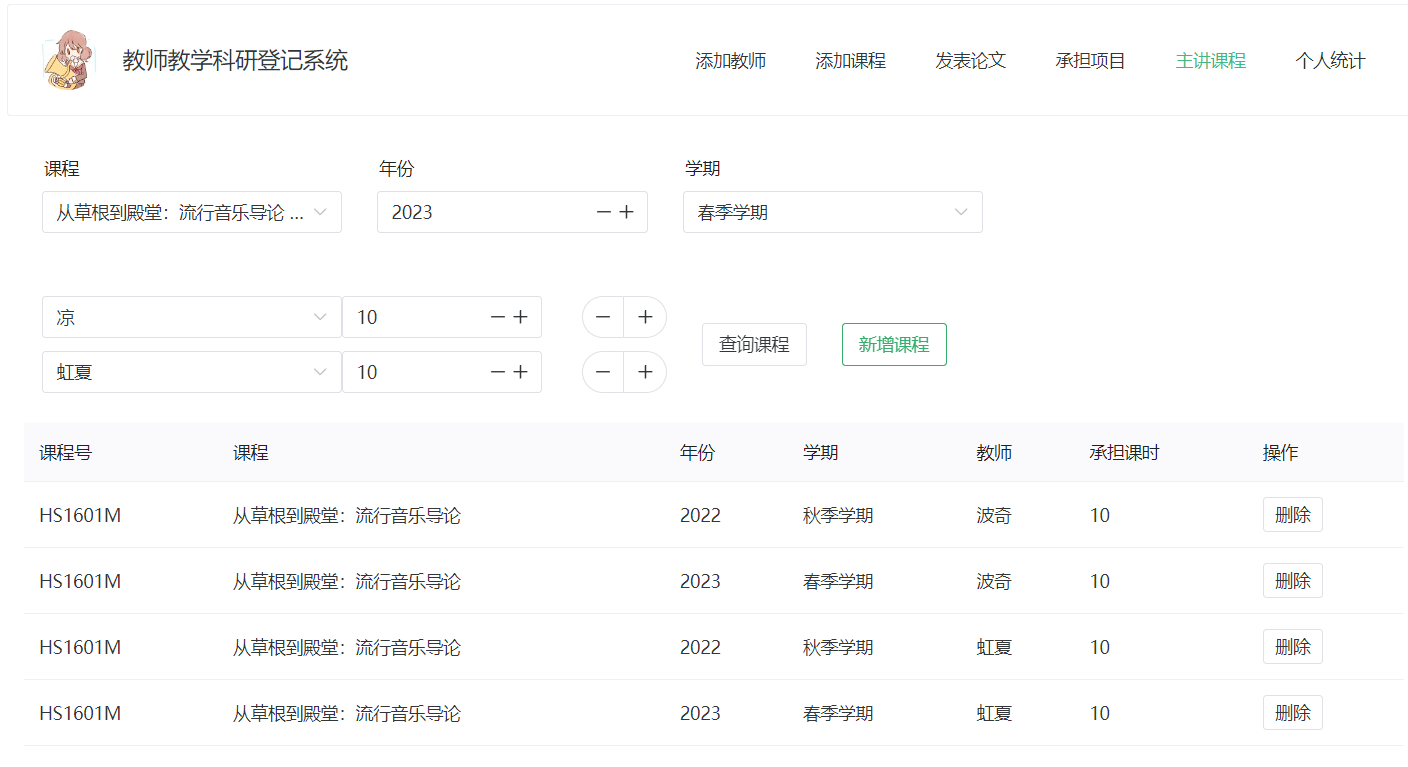Switch to 添加教师 navigation item
Image resolution: width=1408 pixels, height=767 pixels.
click(x=731, y=60)
